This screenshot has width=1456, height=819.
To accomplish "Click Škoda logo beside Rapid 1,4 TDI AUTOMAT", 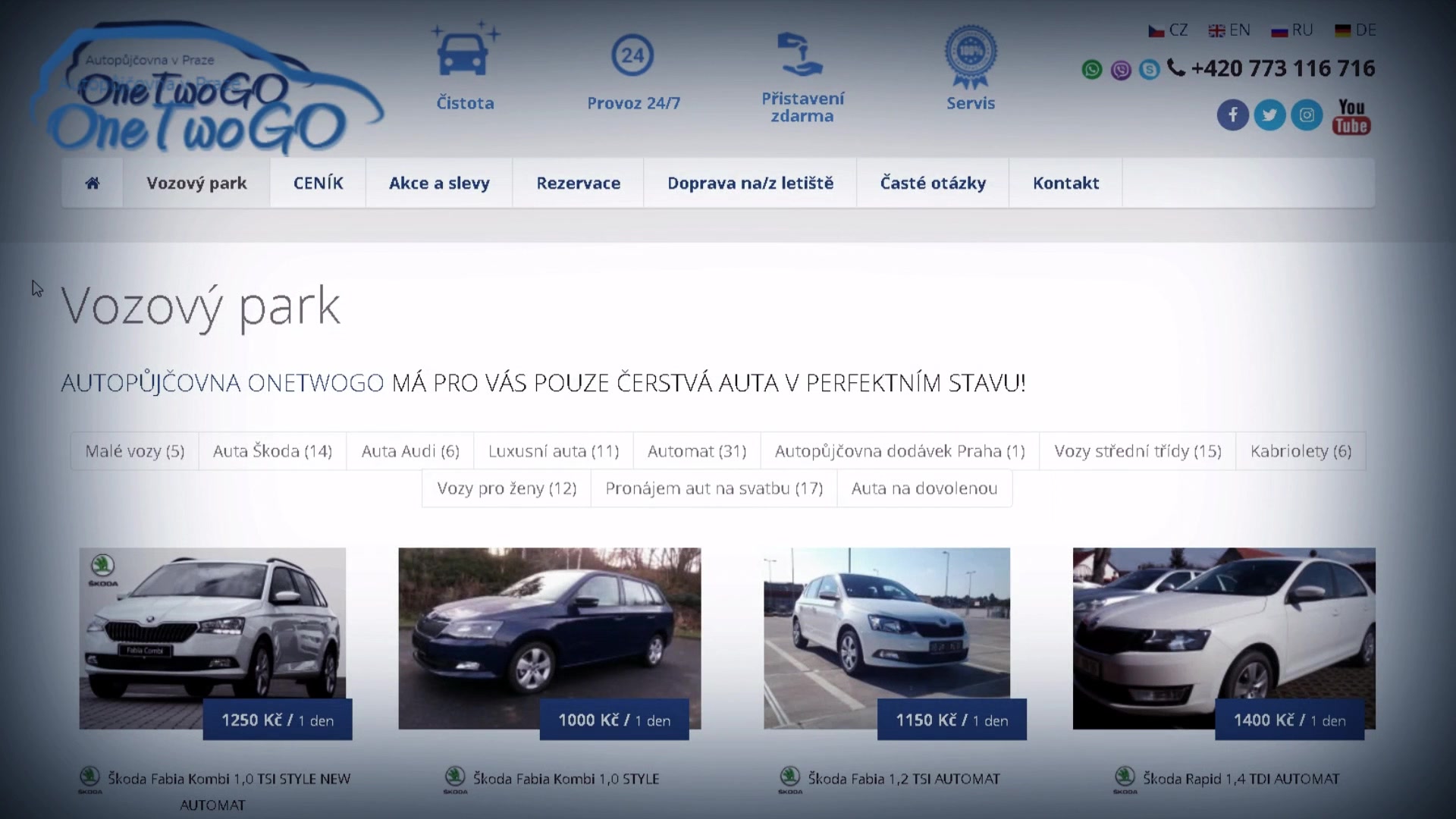I will coord(1125,780).
